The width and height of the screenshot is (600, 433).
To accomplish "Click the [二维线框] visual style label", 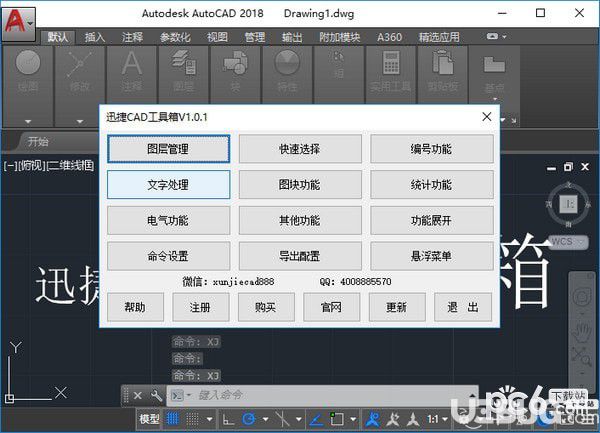I will coord(70,166).
